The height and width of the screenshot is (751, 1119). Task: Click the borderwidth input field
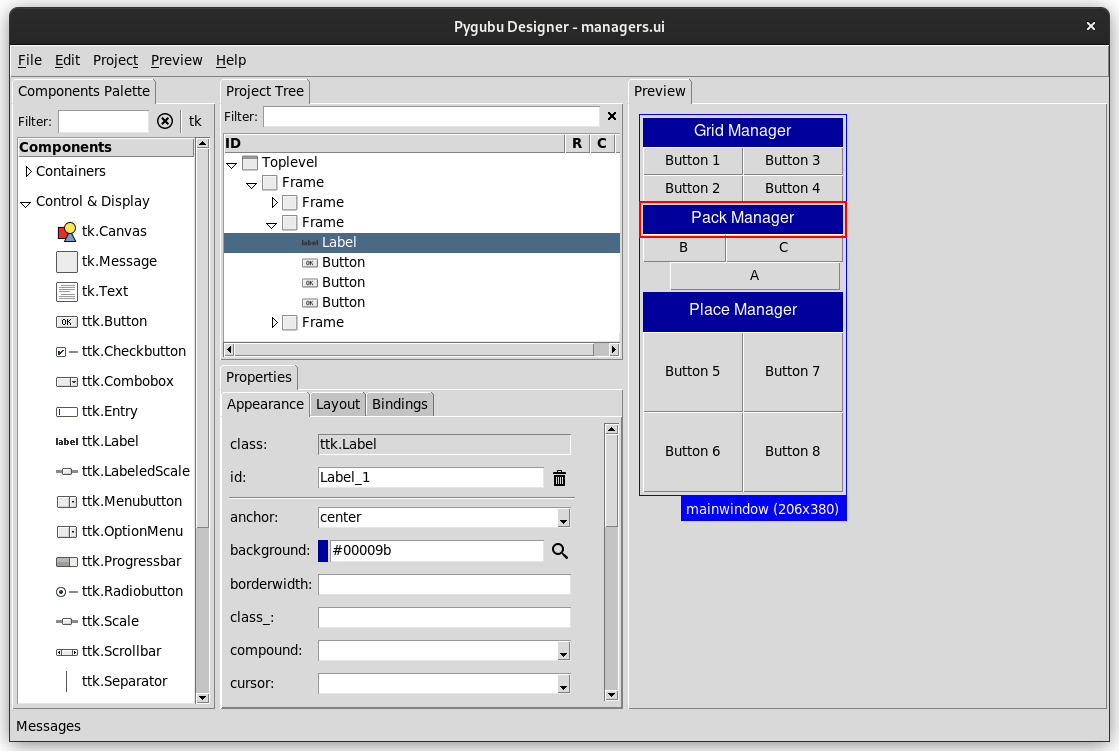(x=444, y=585)
